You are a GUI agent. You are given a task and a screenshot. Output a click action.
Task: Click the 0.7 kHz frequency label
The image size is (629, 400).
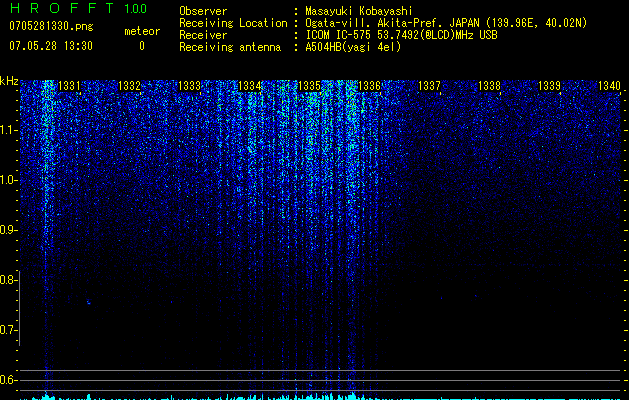(x=7, y=330)
